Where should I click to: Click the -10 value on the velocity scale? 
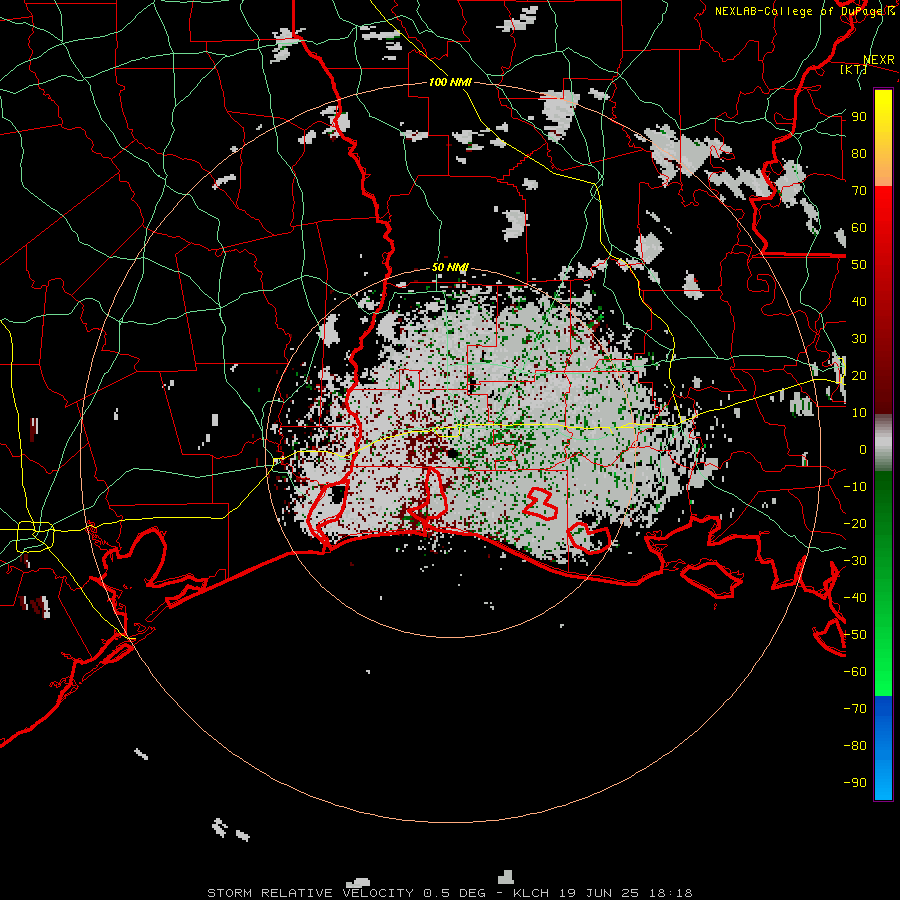(855, 487)
